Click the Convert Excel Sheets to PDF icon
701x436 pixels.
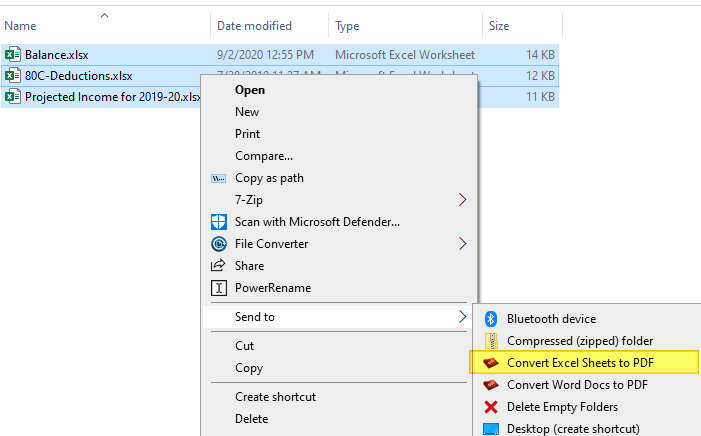tap(491, 363)
